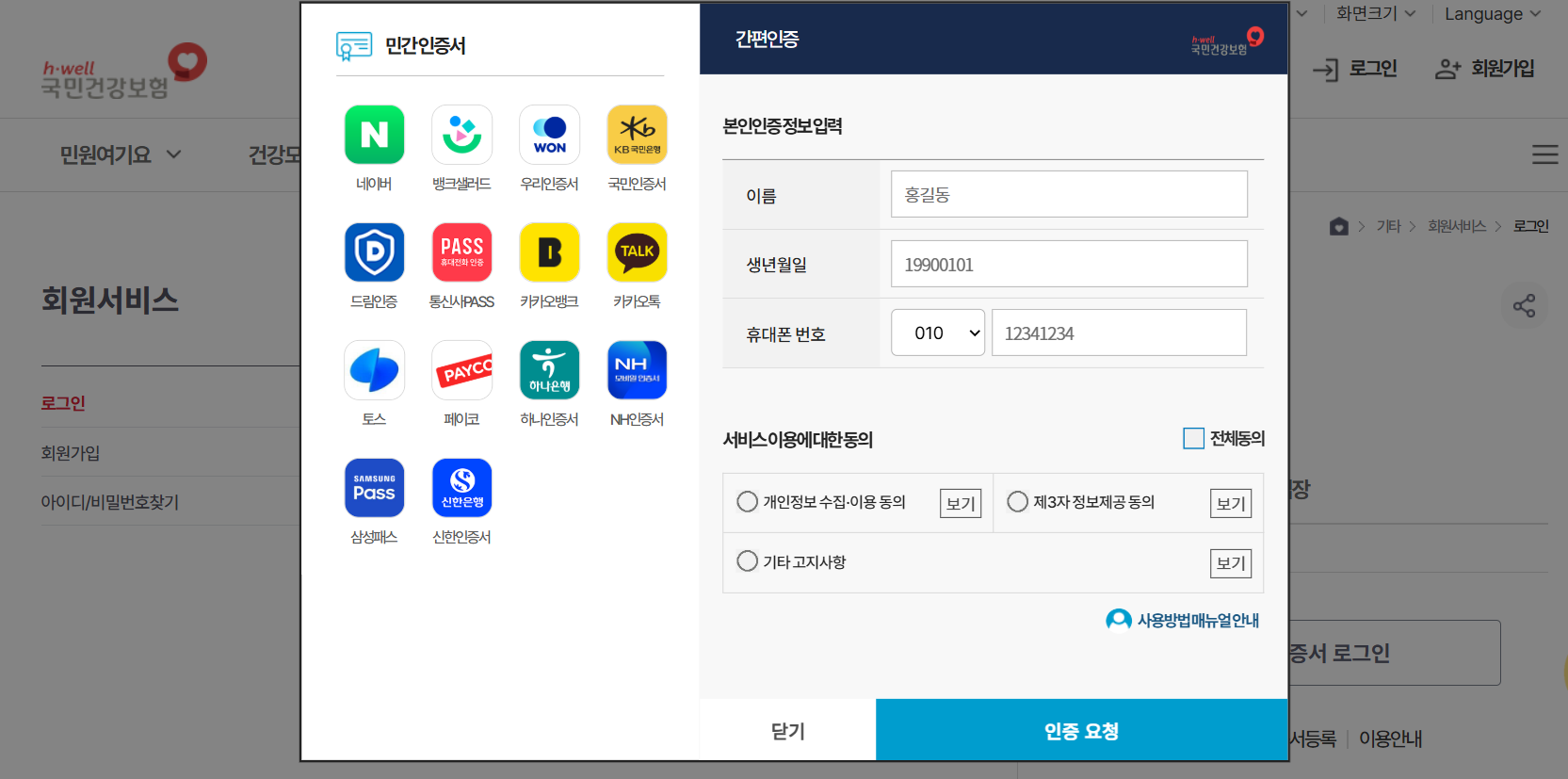Open 사용방법매뉴얼안내 link

pos(1183,620)
